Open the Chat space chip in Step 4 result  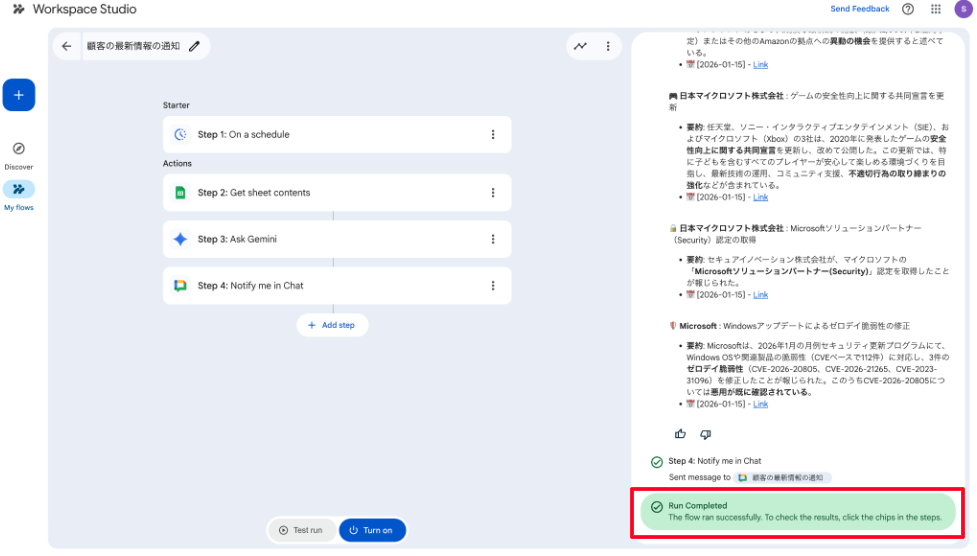[783, 478]
